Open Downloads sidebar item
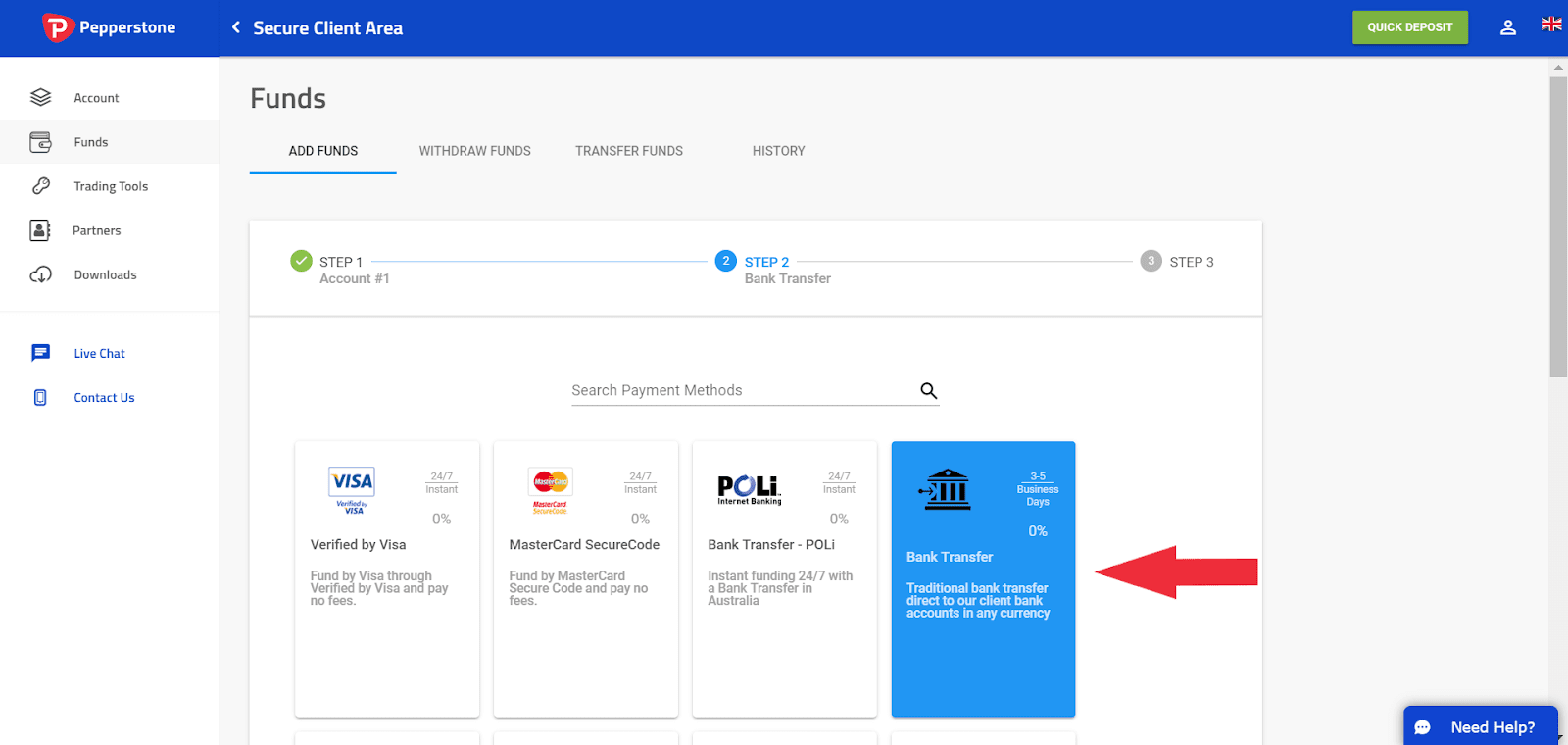The width and height of the screenshot is (1568, 745). tap(110, 274)
